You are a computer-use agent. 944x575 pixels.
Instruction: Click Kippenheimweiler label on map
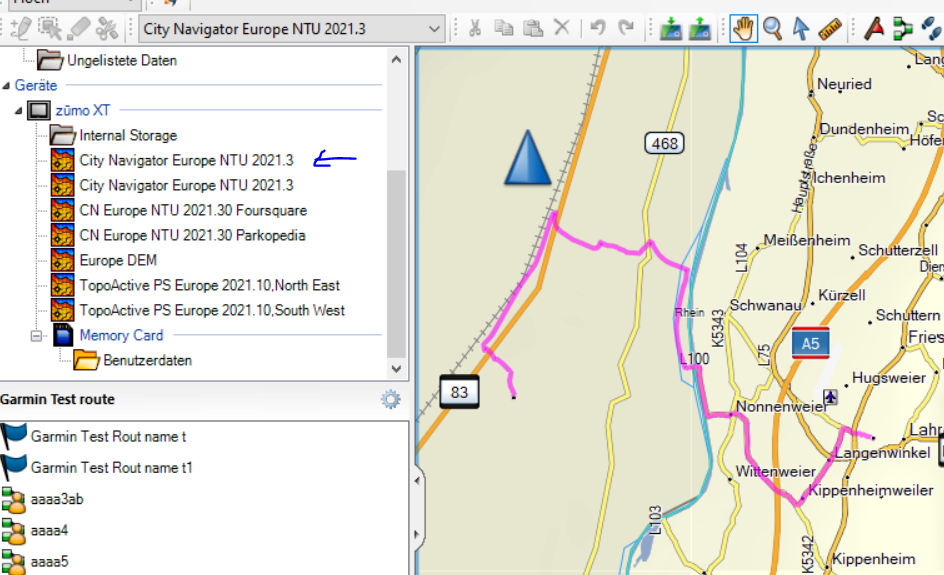coord(871,491)
